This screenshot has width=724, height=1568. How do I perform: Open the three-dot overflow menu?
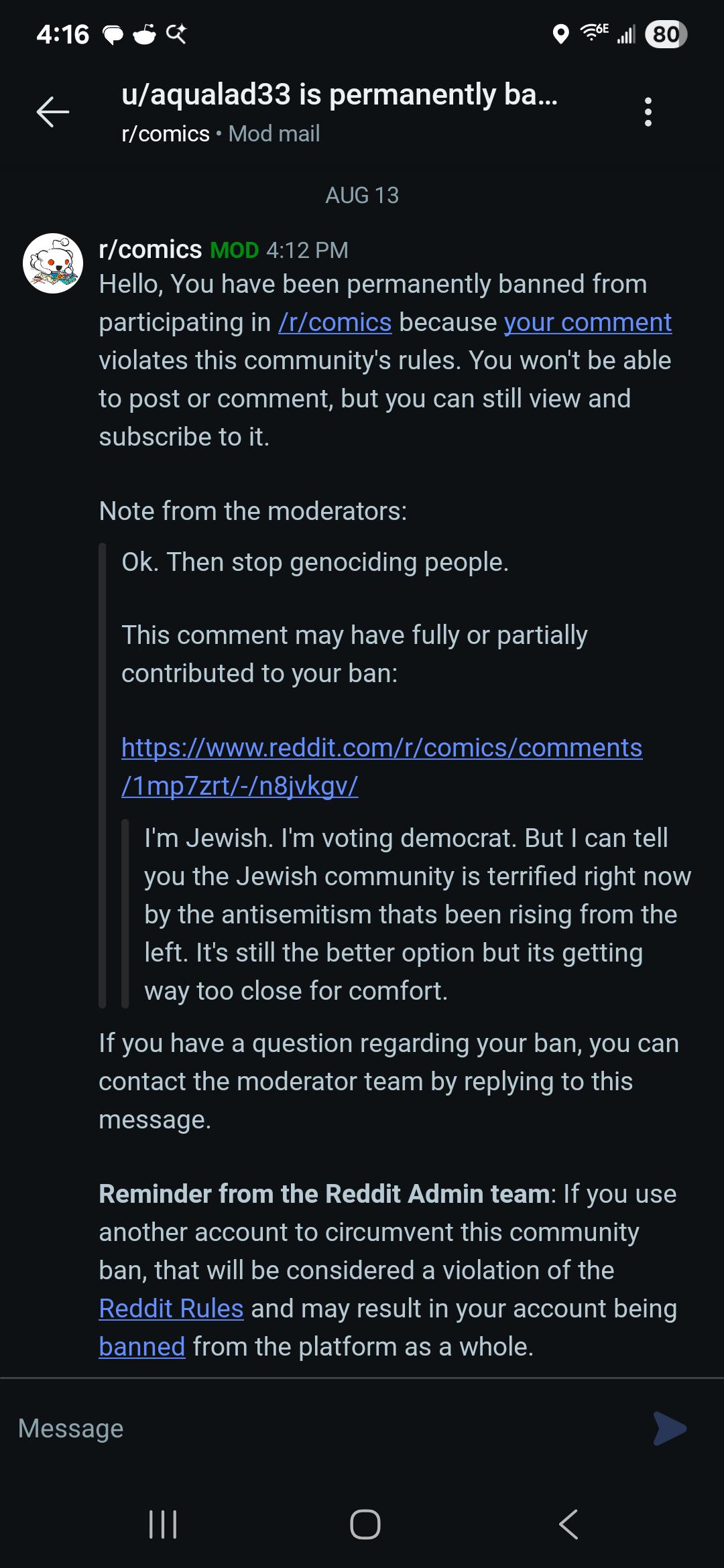[x=648, y=112]
